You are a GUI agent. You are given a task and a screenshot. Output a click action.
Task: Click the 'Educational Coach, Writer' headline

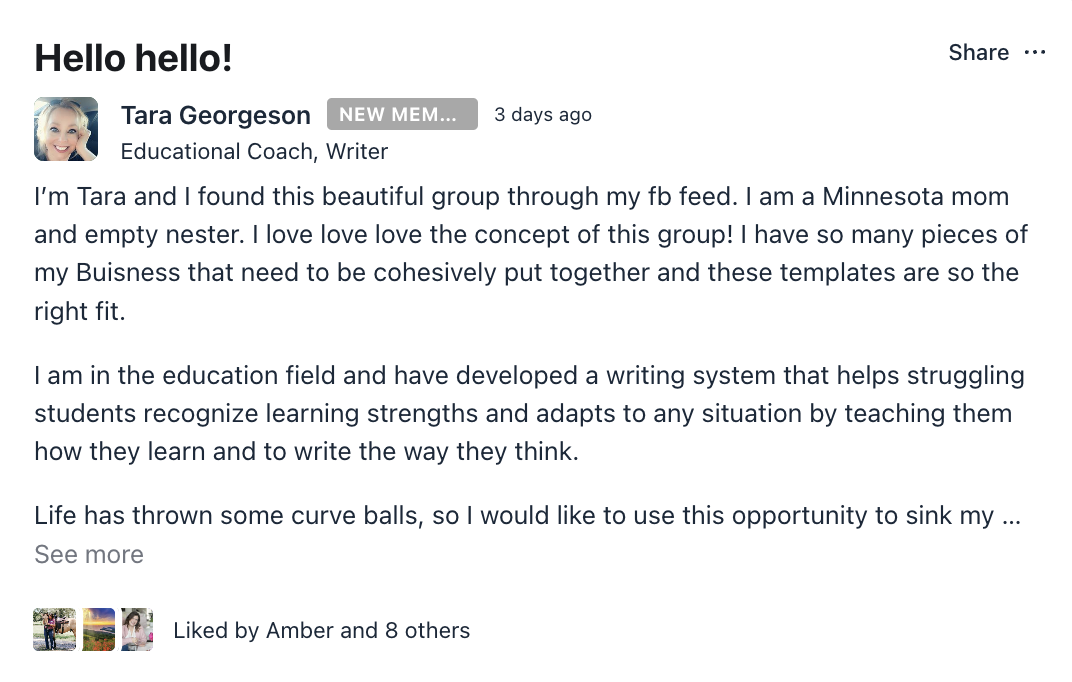[x=254, y=152]
